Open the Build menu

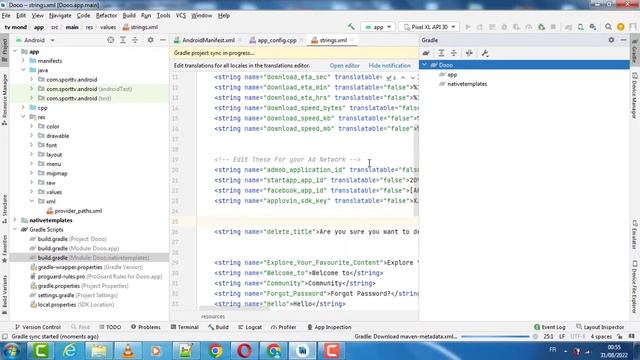click(129, 16)
